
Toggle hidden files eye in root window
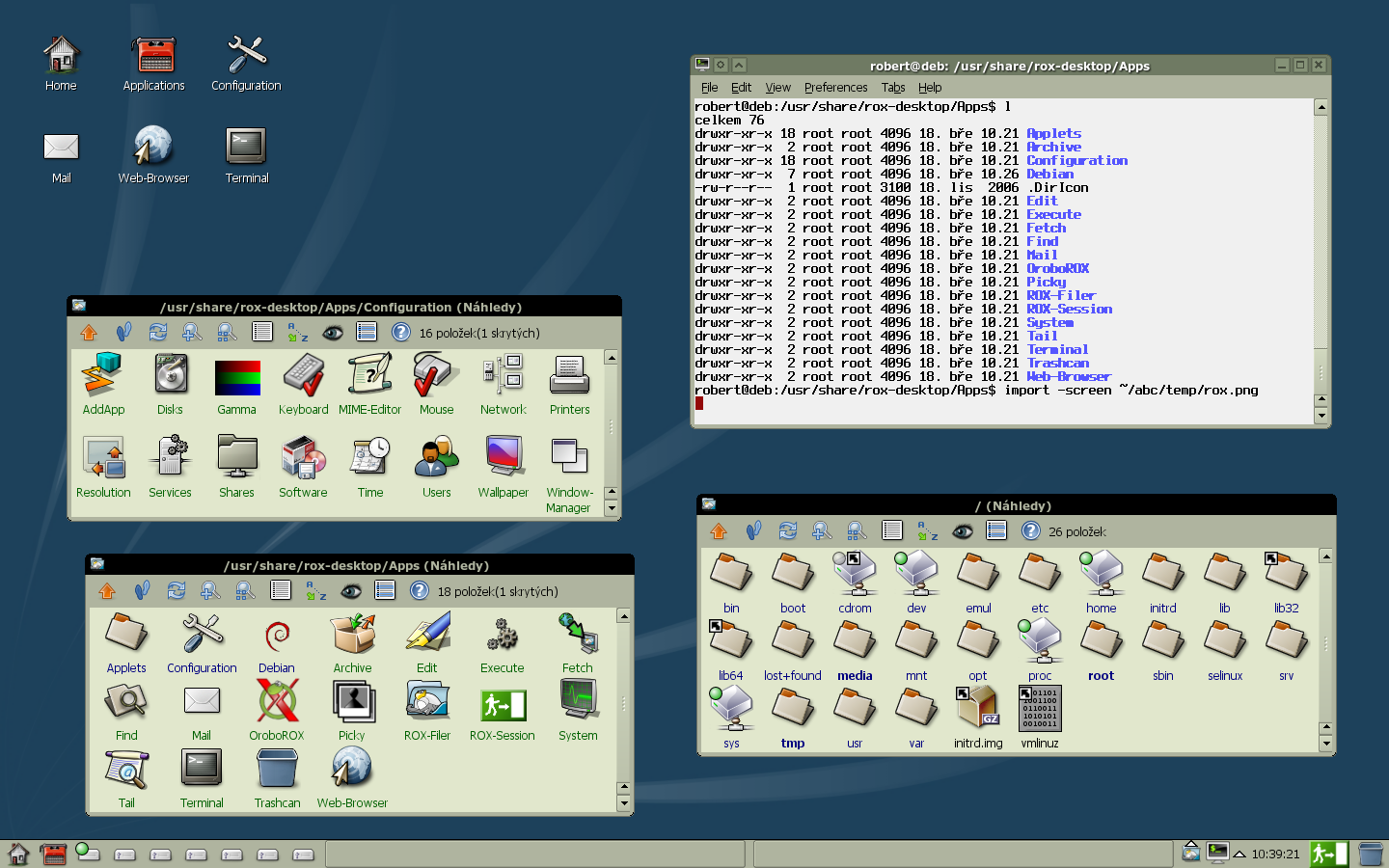coord(962,531)
